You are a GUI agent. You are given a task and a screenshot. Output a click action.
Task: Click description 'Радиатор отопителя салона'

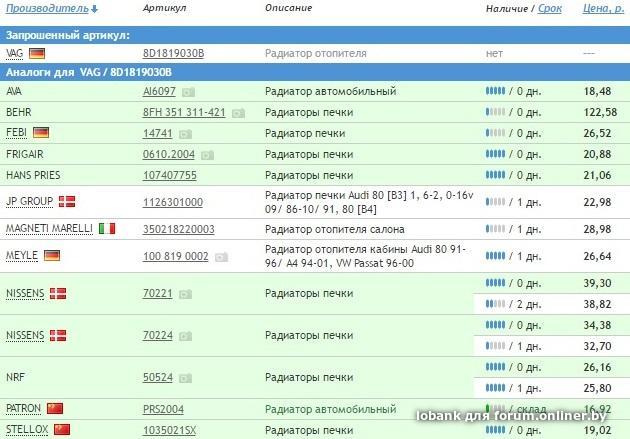[335, 229]
